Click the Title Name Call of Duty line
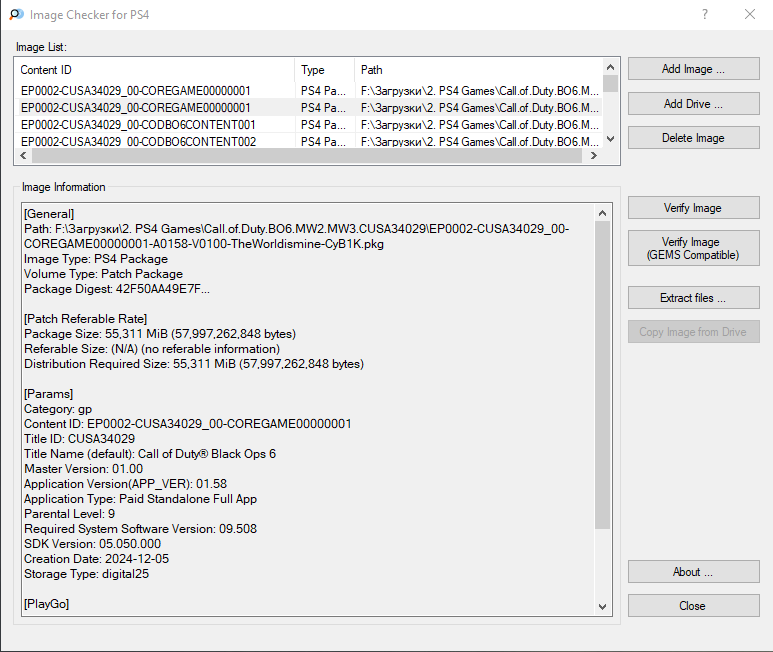The width and height of the screenshot is (773, 652). 150,454
